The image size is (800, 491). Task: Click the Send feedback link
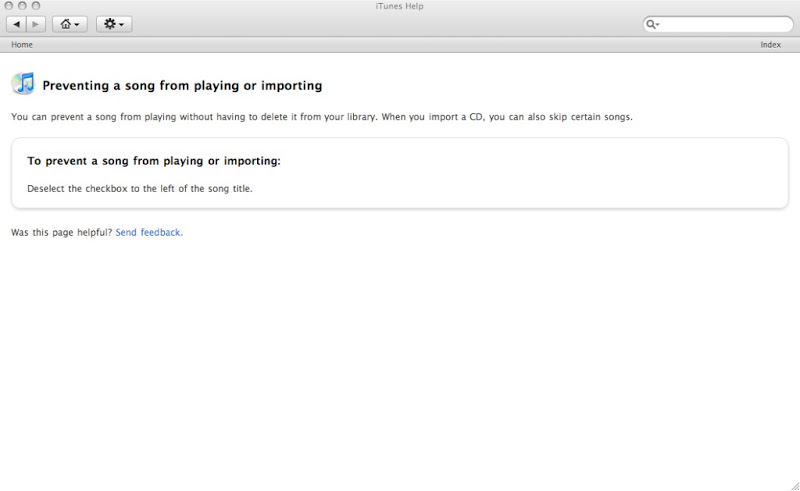tap(149, 232)
